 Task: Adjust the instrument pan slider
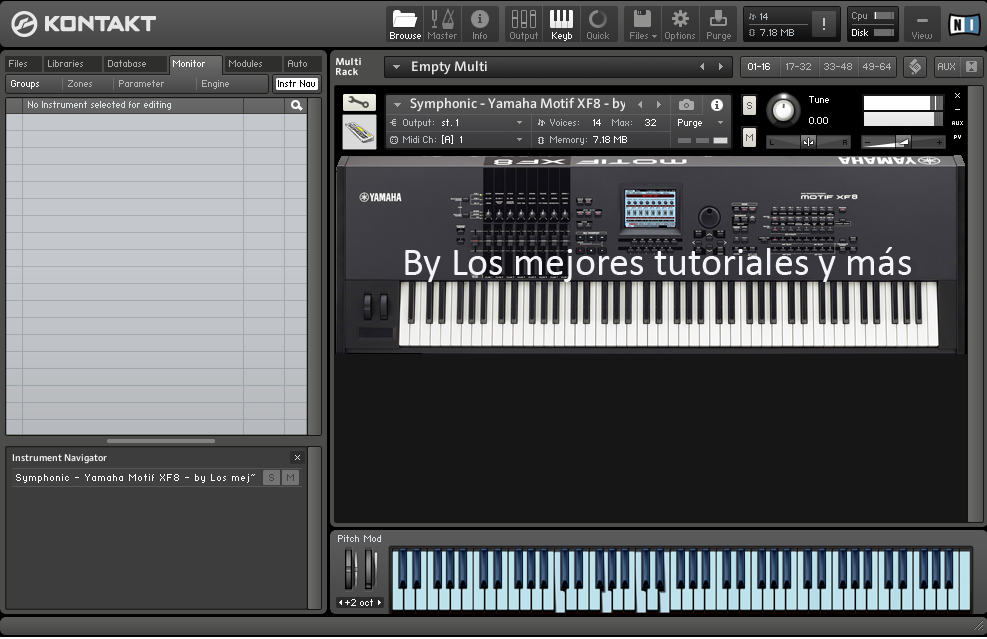808,142
